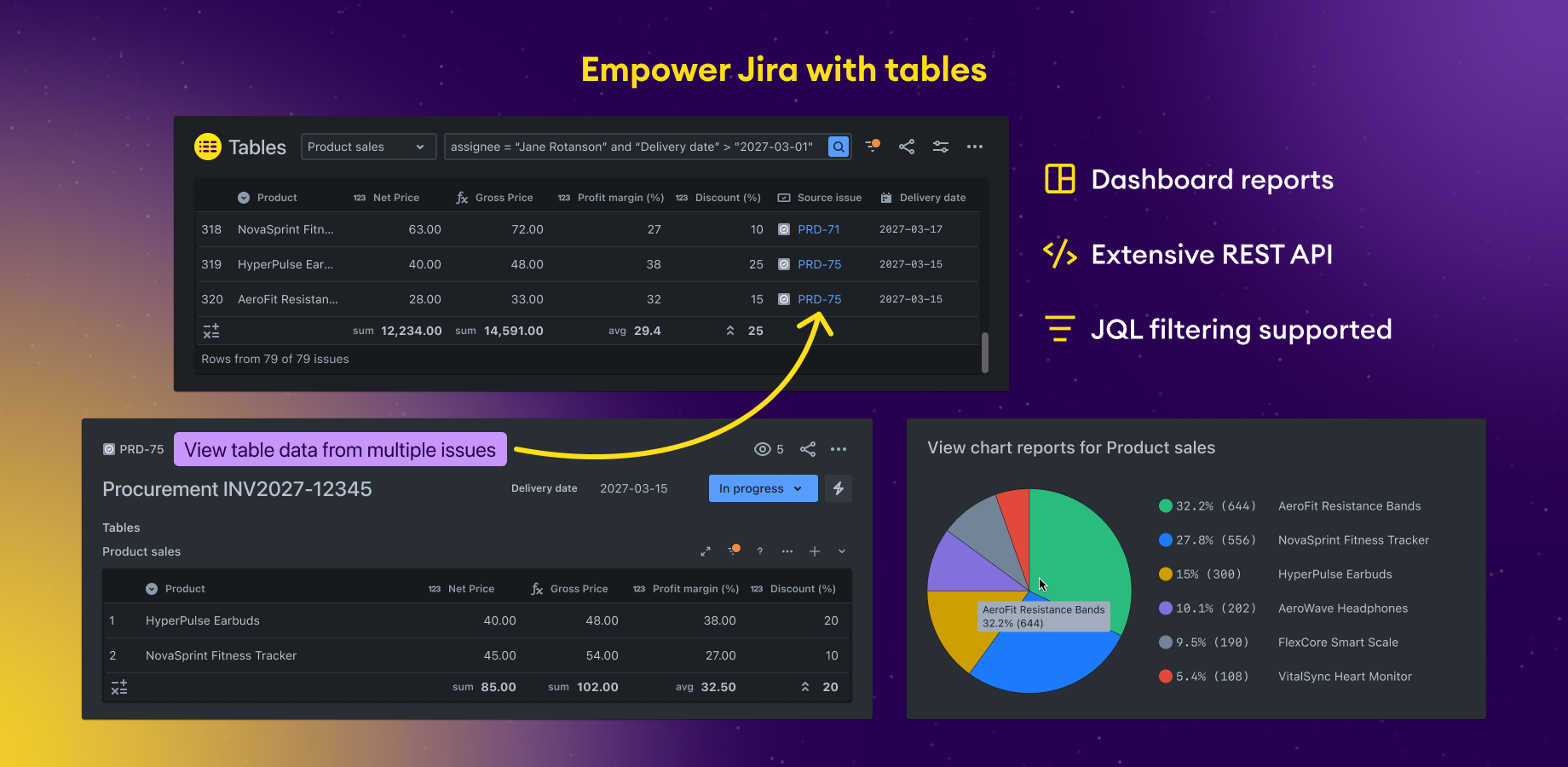Open filter icon in top Tables toolbar
1568x767 pixels.
pyautogui.click(x=873, y=146)
